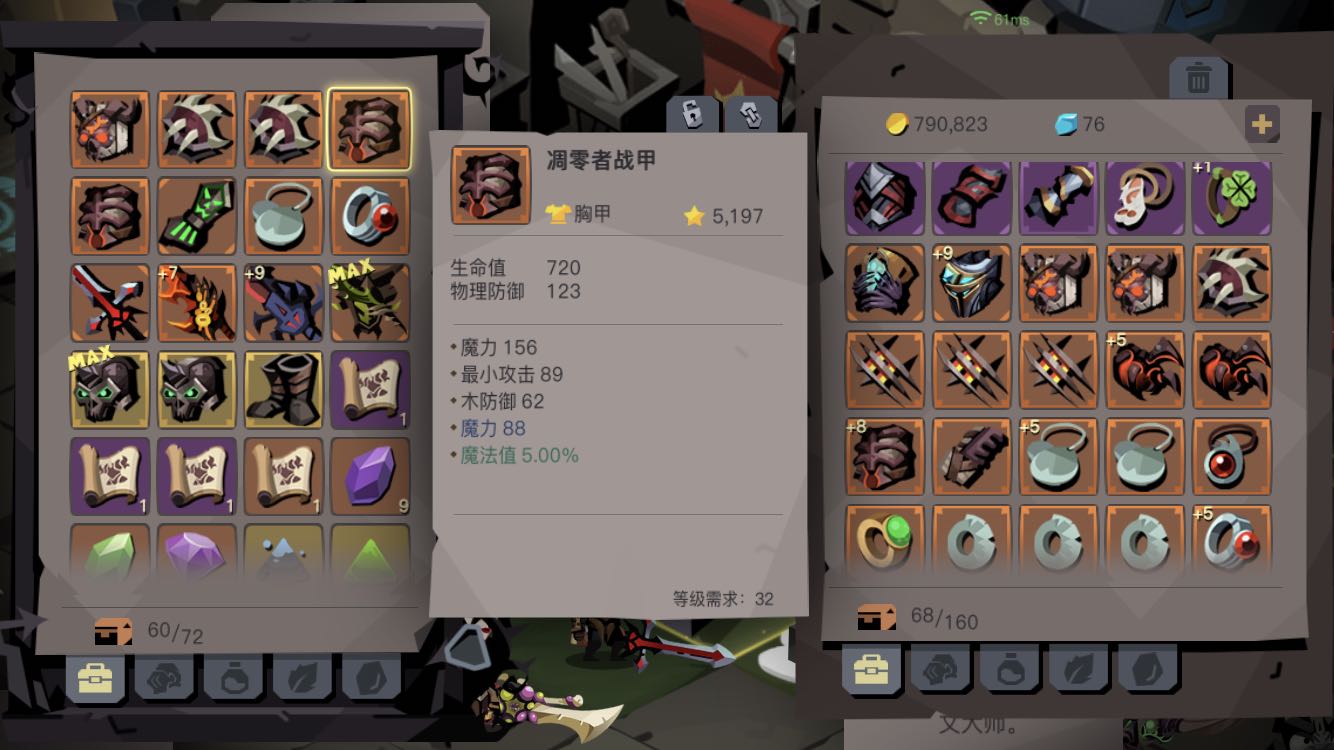
Task: Click the green gem gold ring
Action: click(x=885, y=543)
